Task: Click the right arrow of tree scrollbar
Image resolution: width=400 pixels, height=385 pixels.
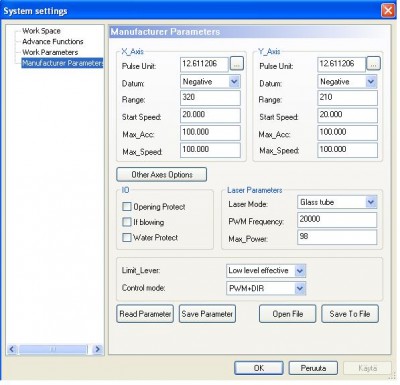Action: point(97,349)
